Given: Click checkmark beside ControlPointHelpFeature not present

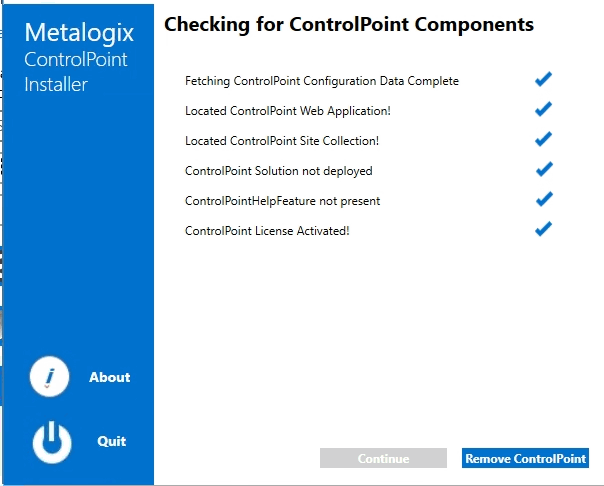Looking at the screenshot, I should 543,200.
